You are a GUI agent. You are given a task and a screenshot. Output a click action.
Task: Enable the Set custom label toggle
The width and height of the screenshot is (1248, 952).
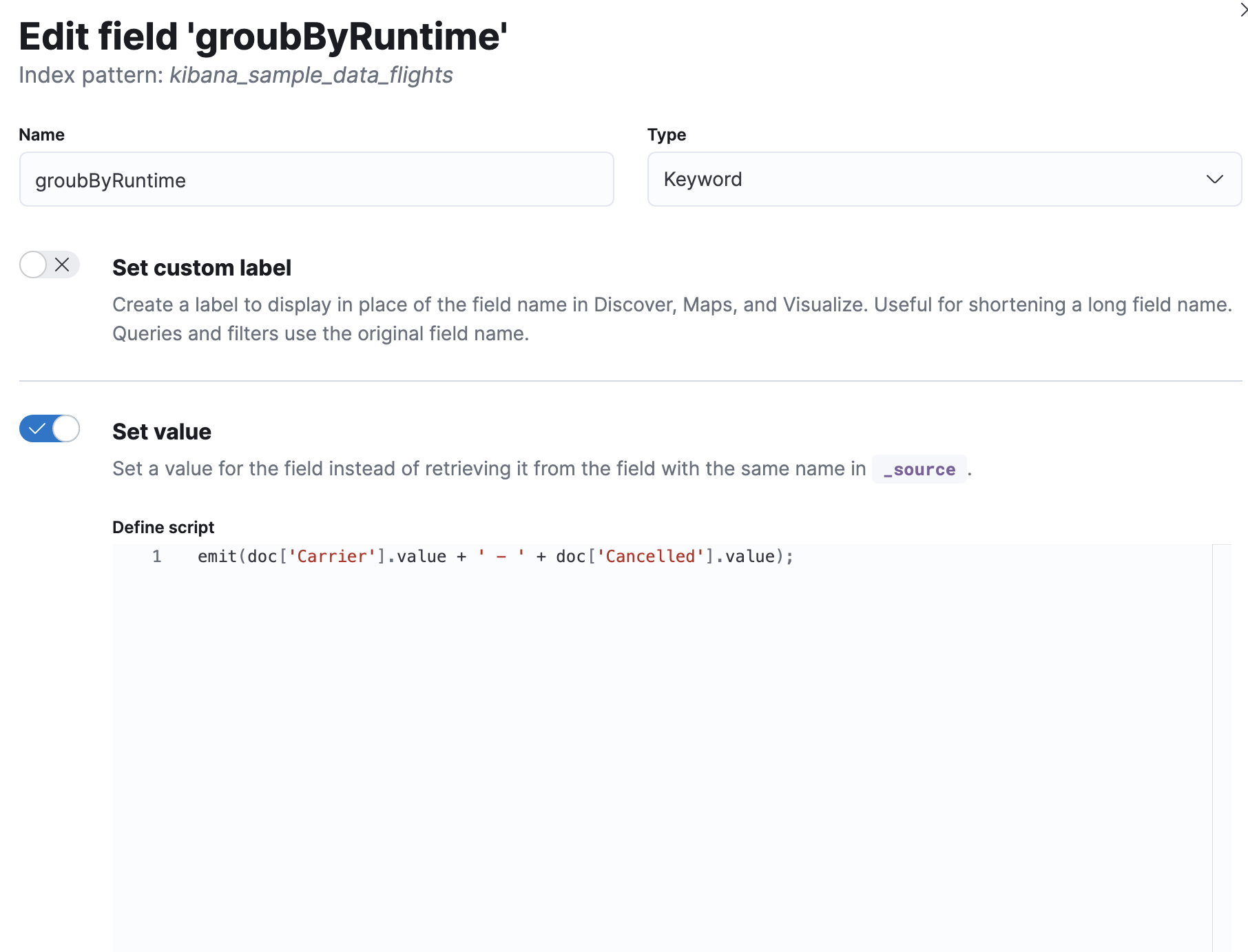click(x=48, y=265)
